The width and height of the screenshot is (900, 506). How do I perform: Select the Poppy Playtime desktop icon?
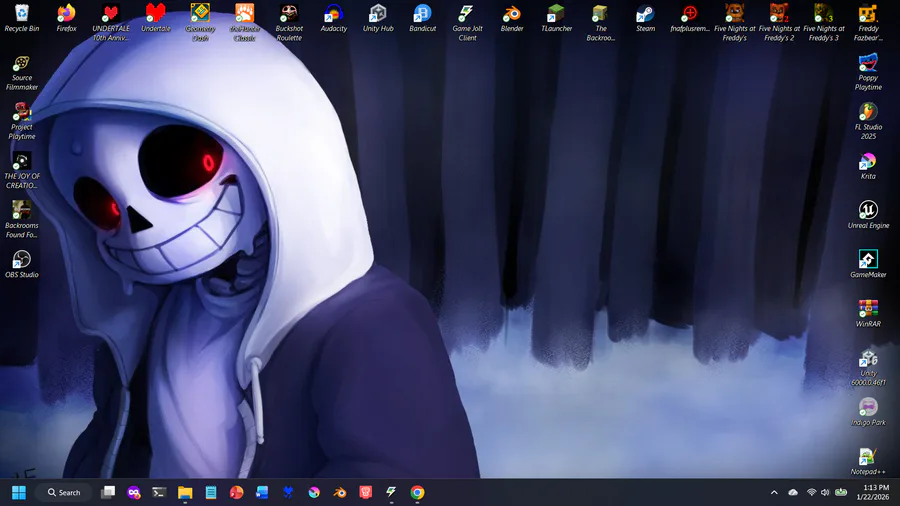(x=868, y=72)
